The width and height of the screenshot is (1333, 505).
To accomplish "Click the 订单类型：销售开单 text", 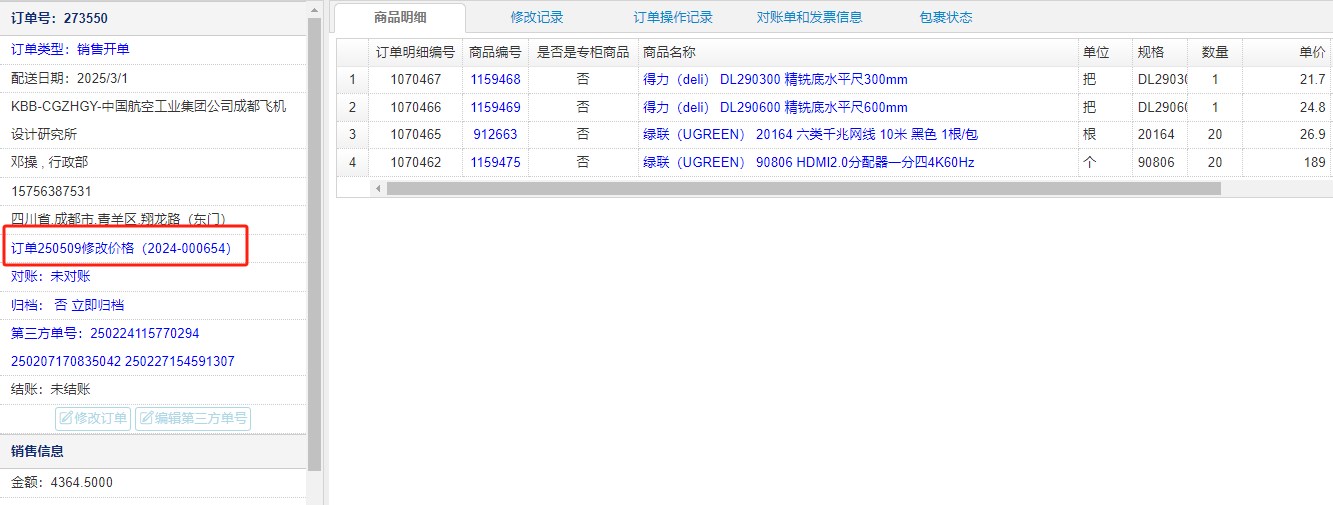I will (70, 49).
